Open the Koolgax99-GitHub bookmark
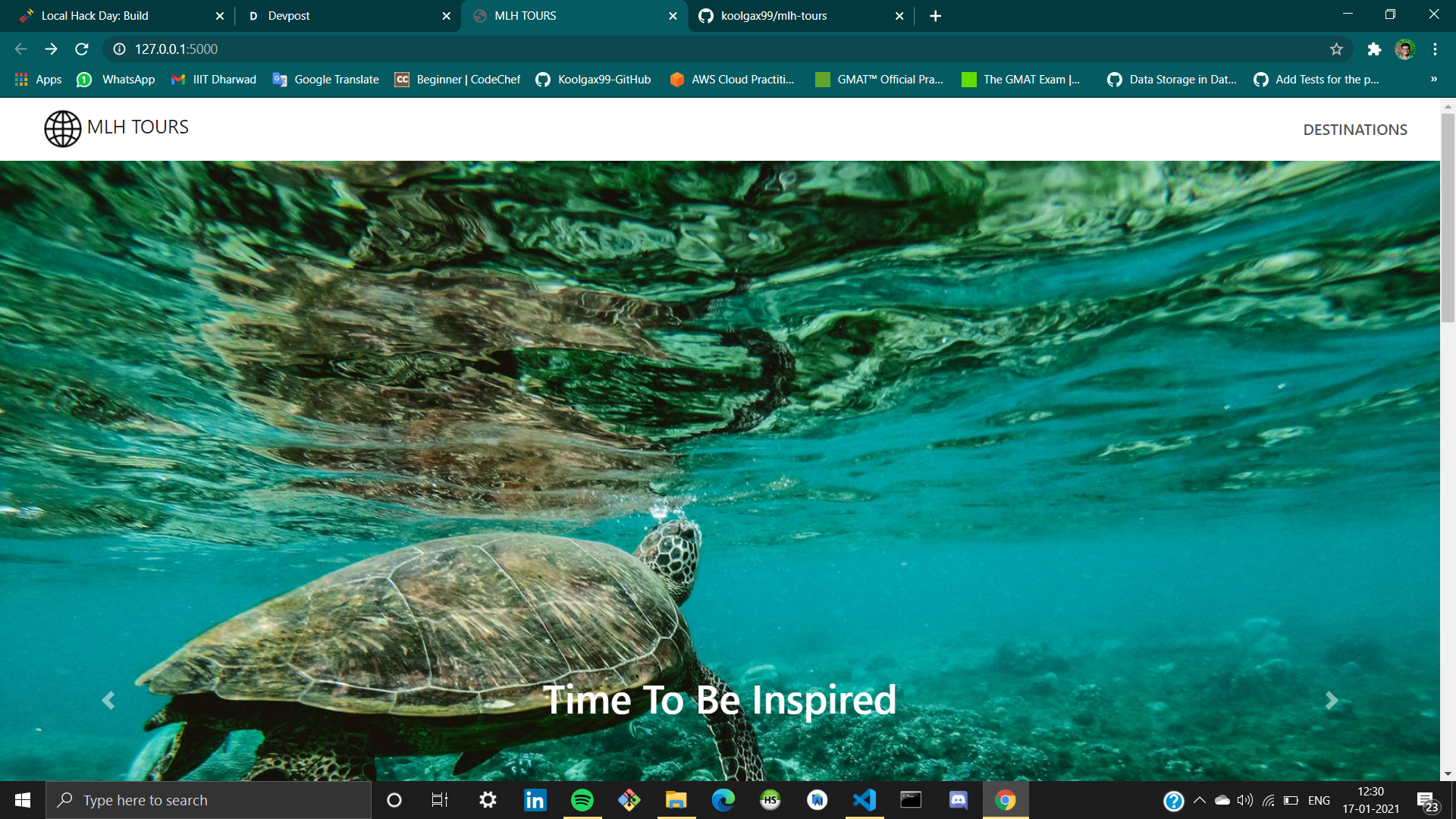 593,80
